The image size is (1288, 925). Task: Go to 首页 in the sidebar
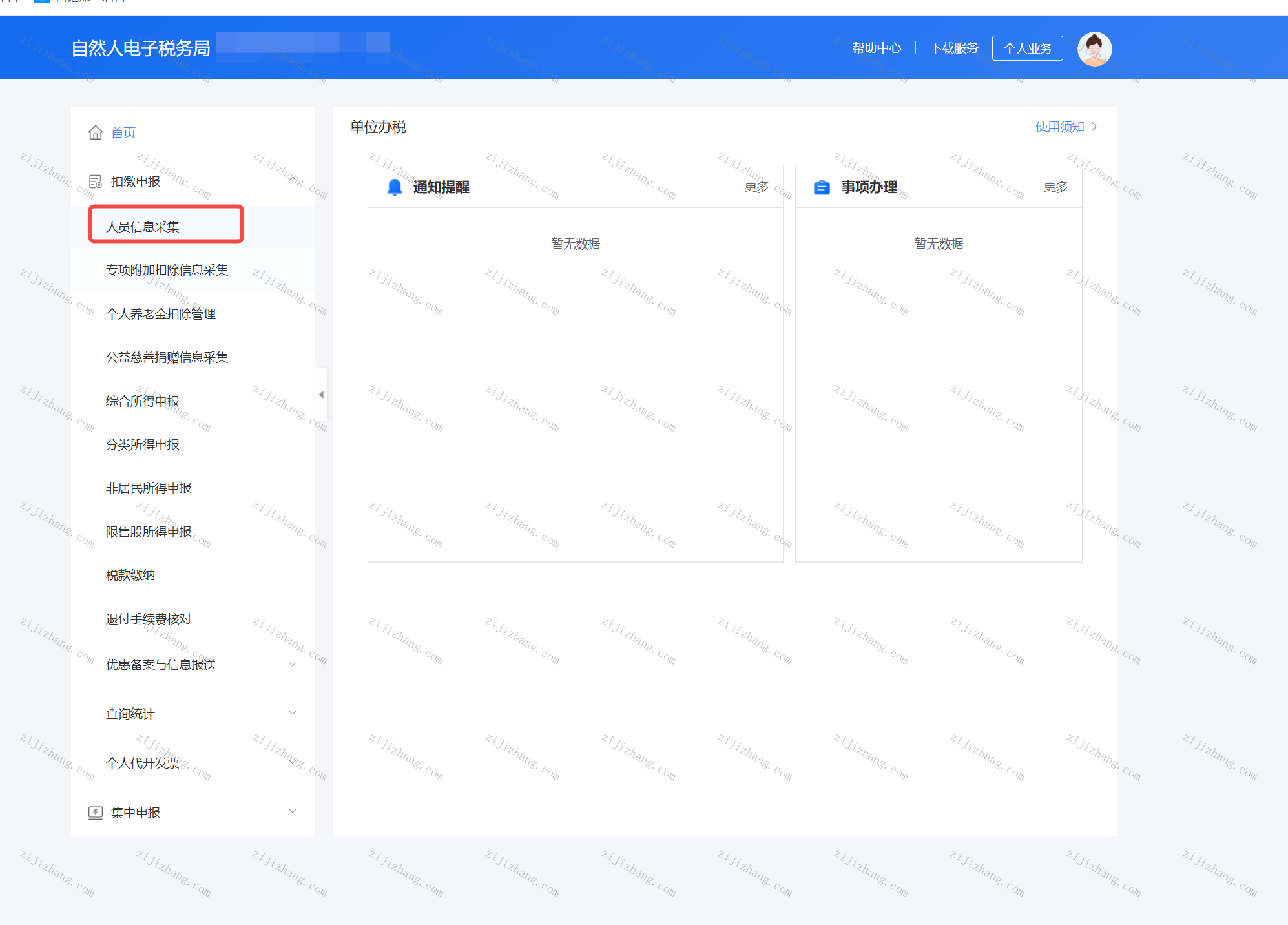pos(123,132)
